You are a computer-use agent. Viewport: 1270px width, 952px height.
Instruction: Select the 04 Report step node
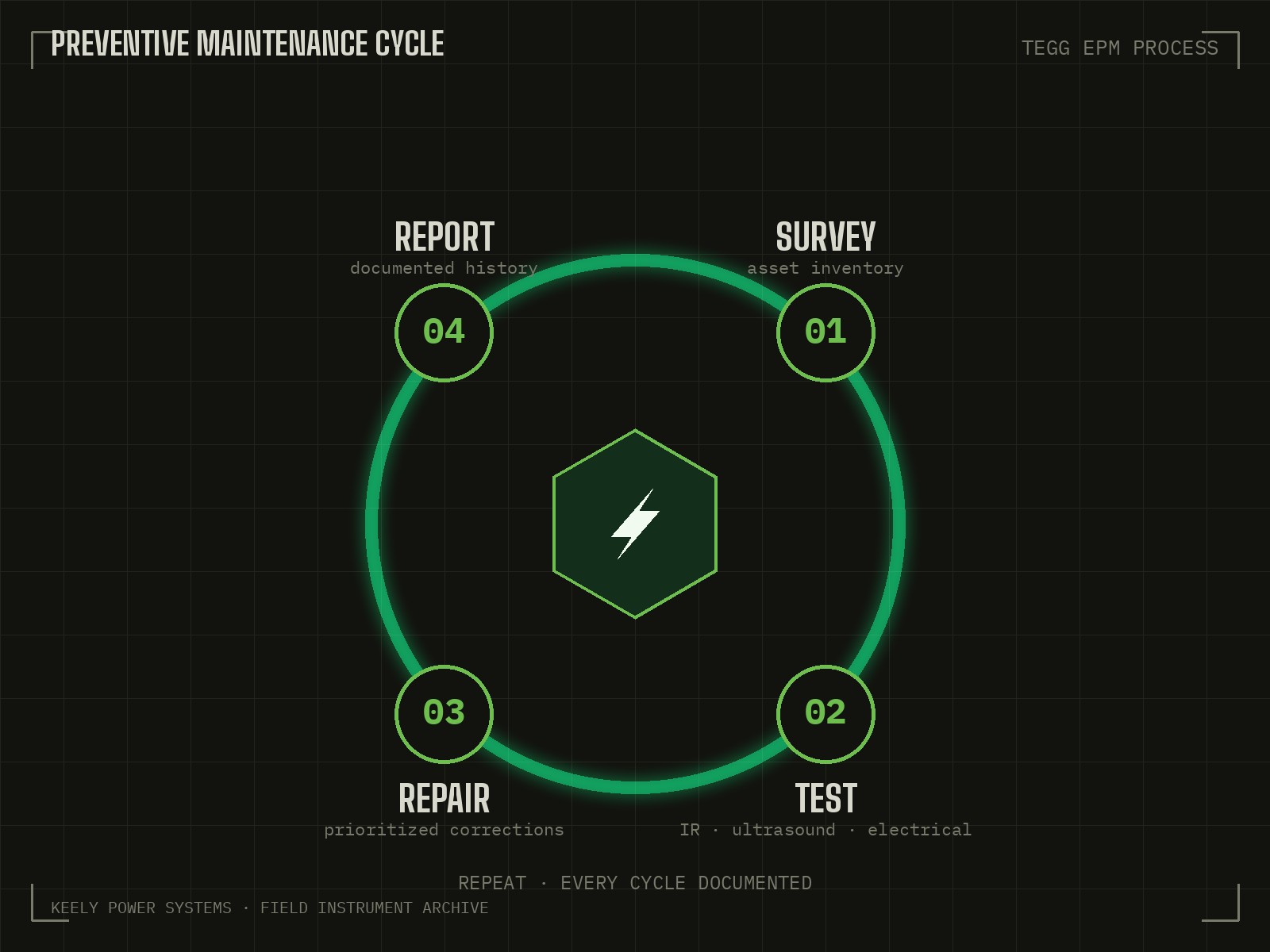(444, 332)
